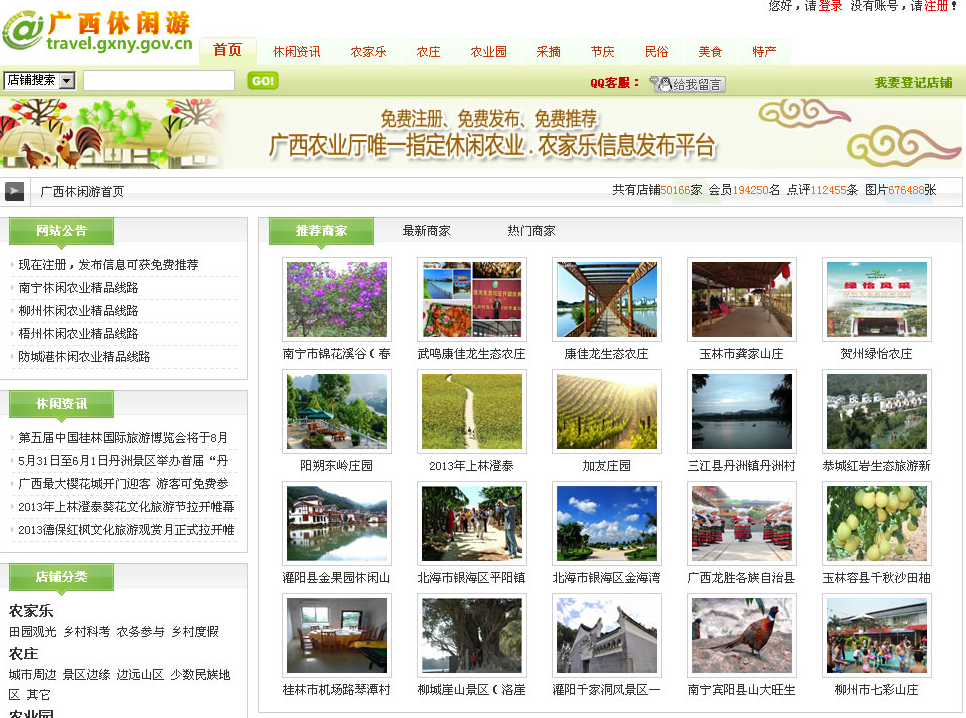Viewport: 966px width, 718px height.
Task: Open the 北海市银海区平阳镇 thumbnail
Action: click(x=472, y=523)
